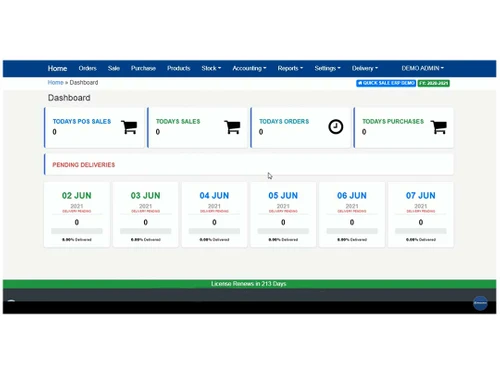The width and height of the screenshot is (500, 375).
Task: Open the Reports dropdown menu
Action: [290, 68]
